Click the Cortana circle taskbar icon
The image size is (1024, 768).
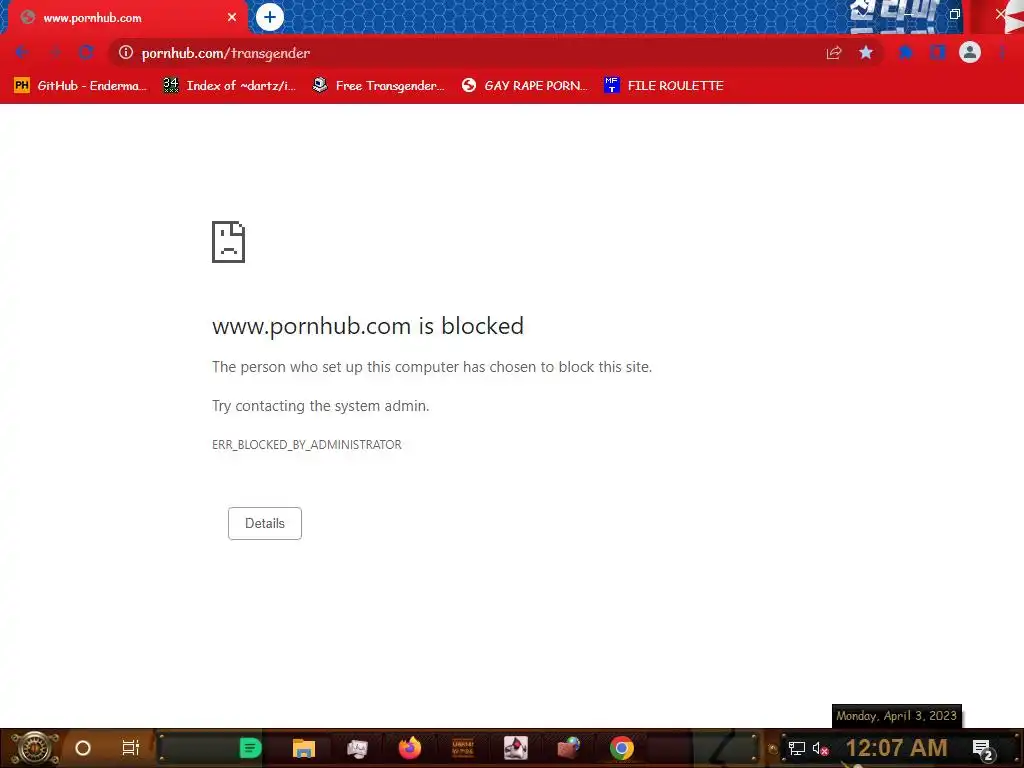pyautogui.click(x=83, y=748)
